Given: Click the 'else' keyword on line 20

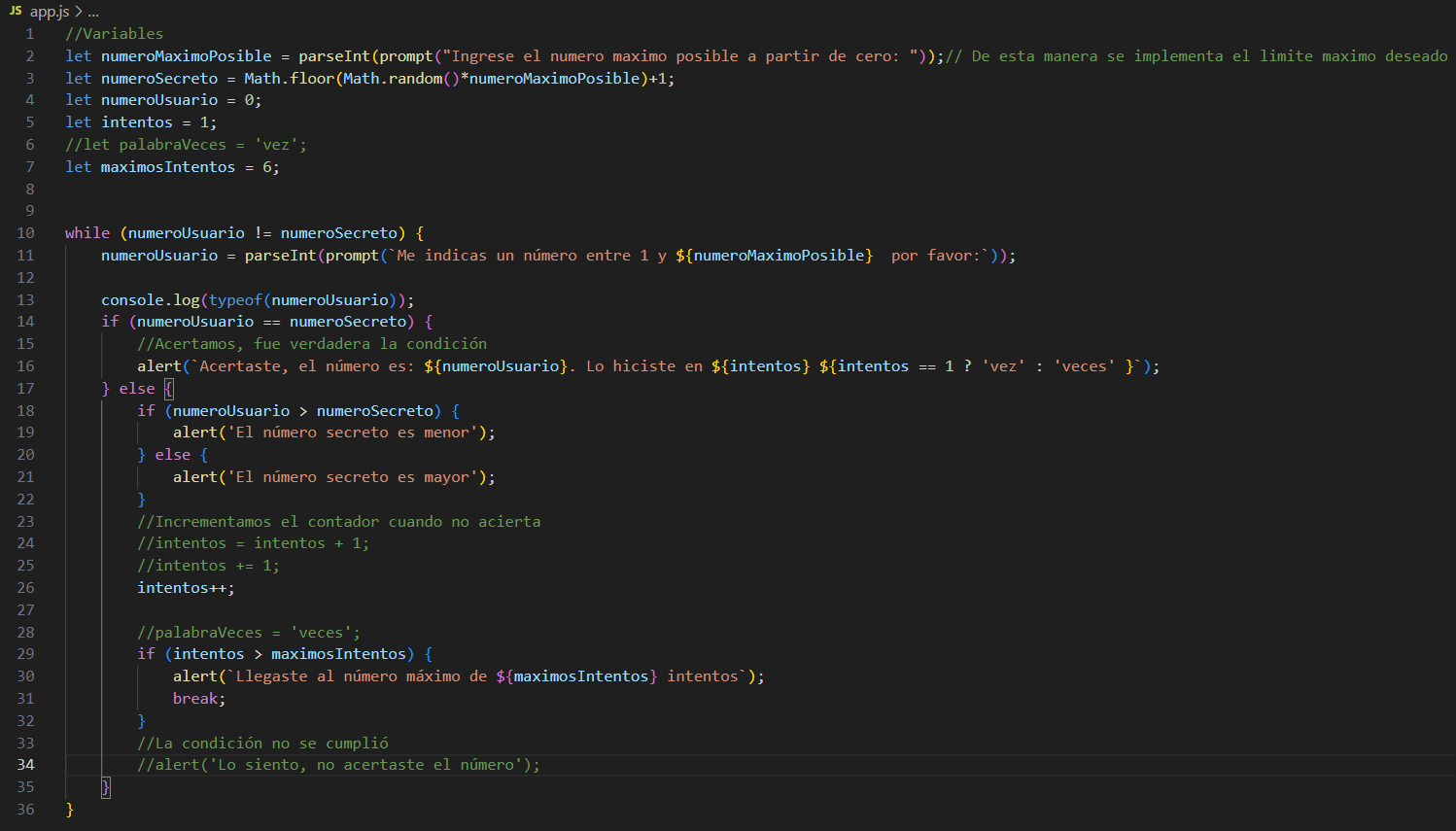Looking at the screenshot, I should pyautogui.click(x=173, y=455).
